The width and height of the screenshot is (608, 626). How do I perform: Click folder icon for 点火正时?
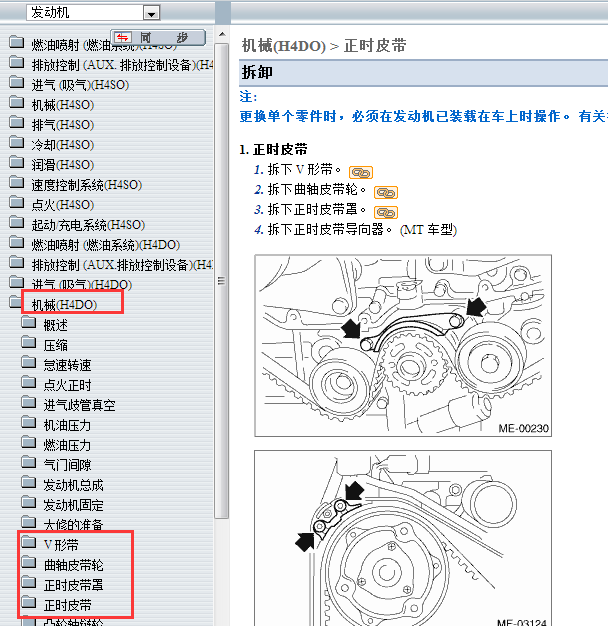pyautogui.click(x=28, y=382)
